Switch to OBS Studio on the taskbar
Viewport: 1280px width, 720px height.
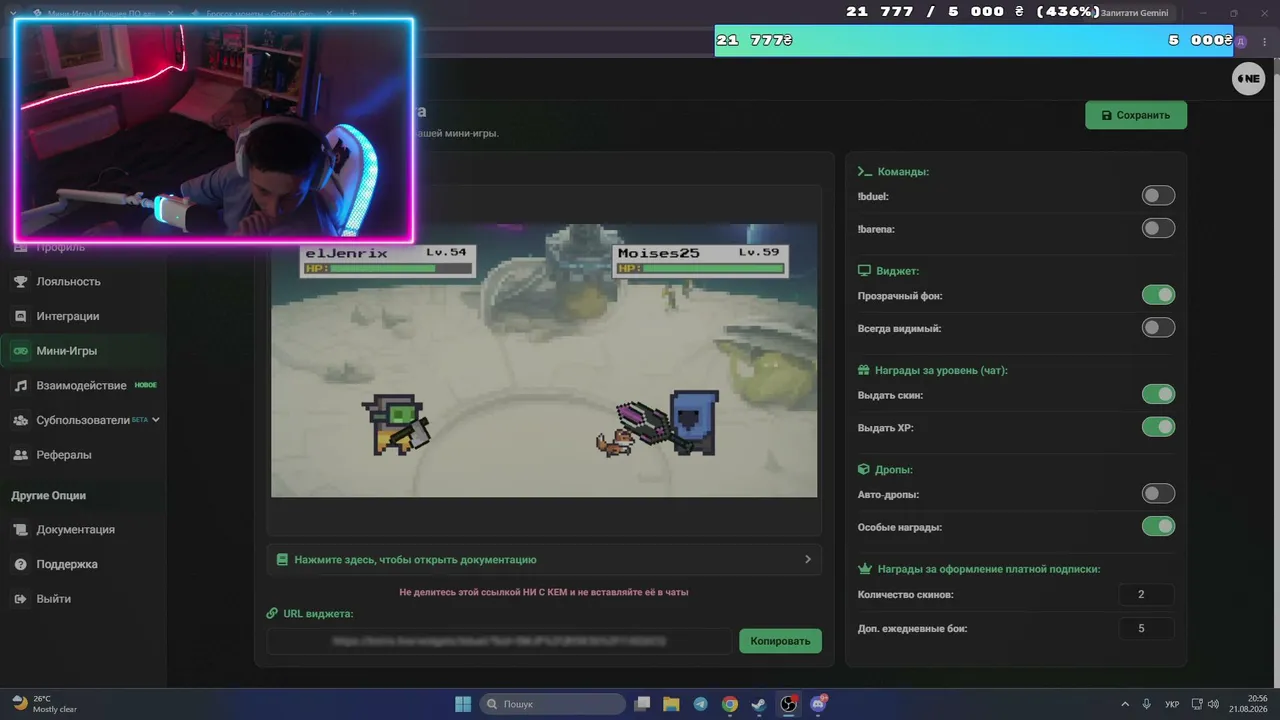click(789, 704)
